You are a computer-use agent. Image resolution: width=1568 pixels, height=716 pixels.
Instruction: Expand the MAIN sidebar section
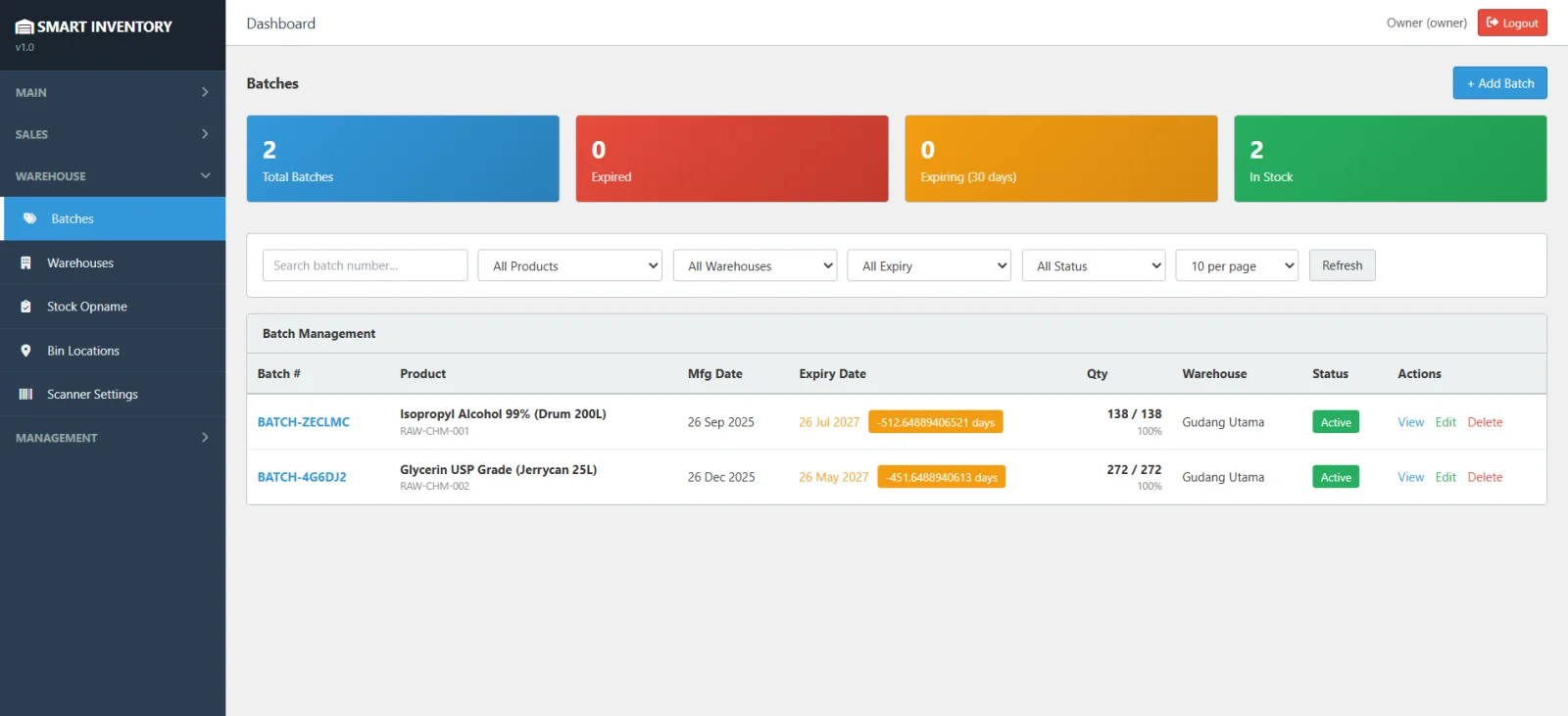click(x=112, y=92)
